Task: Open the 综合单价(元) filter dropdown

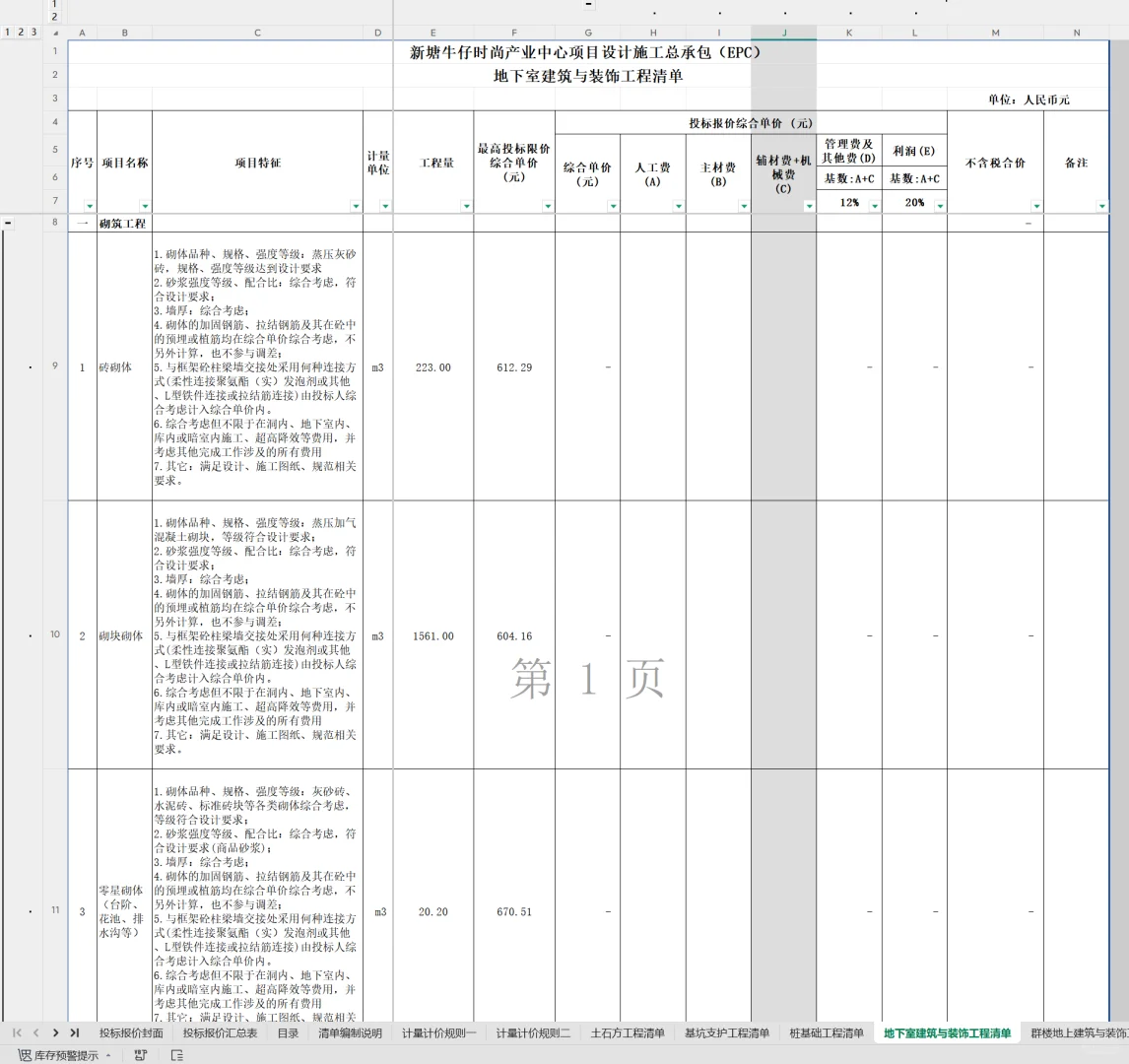Action: (x=614, y=206)
